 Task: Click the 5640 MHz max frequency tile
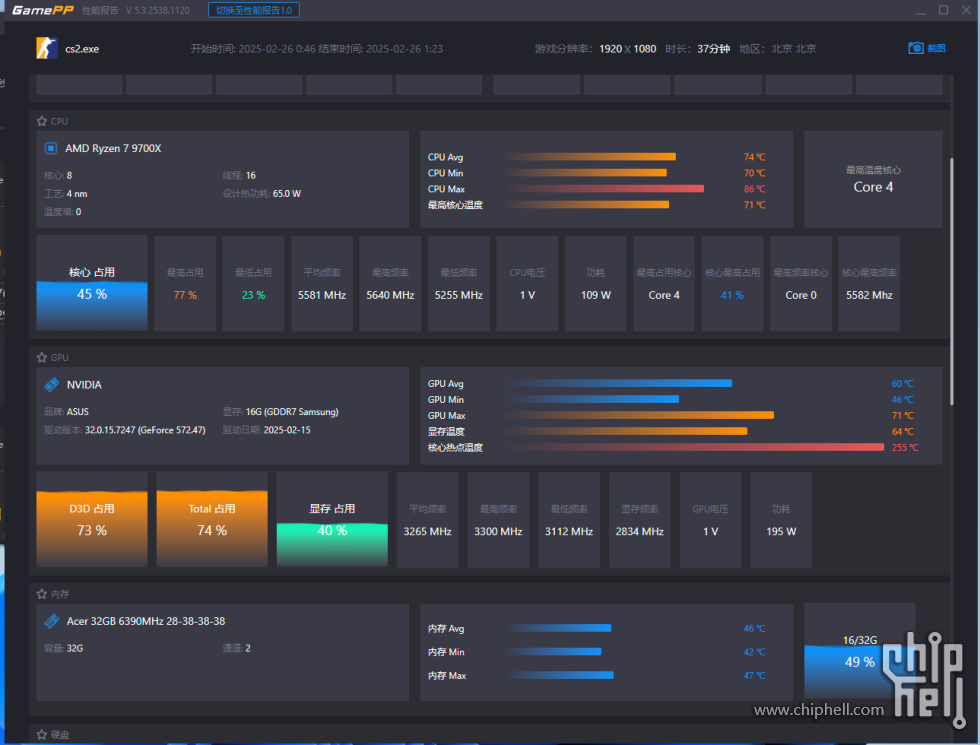(390, 283)
